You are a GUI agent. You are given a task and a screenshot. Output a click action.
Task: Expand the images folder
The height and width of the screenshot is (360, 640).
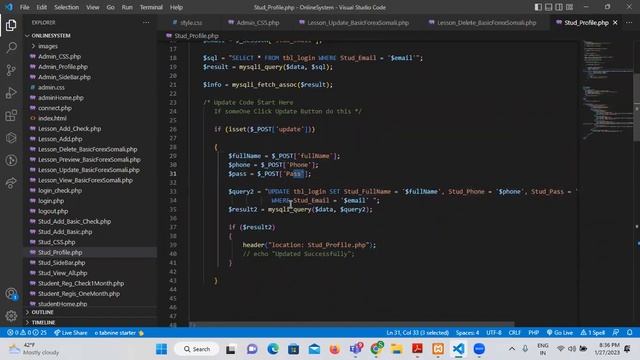coord(48,46)
